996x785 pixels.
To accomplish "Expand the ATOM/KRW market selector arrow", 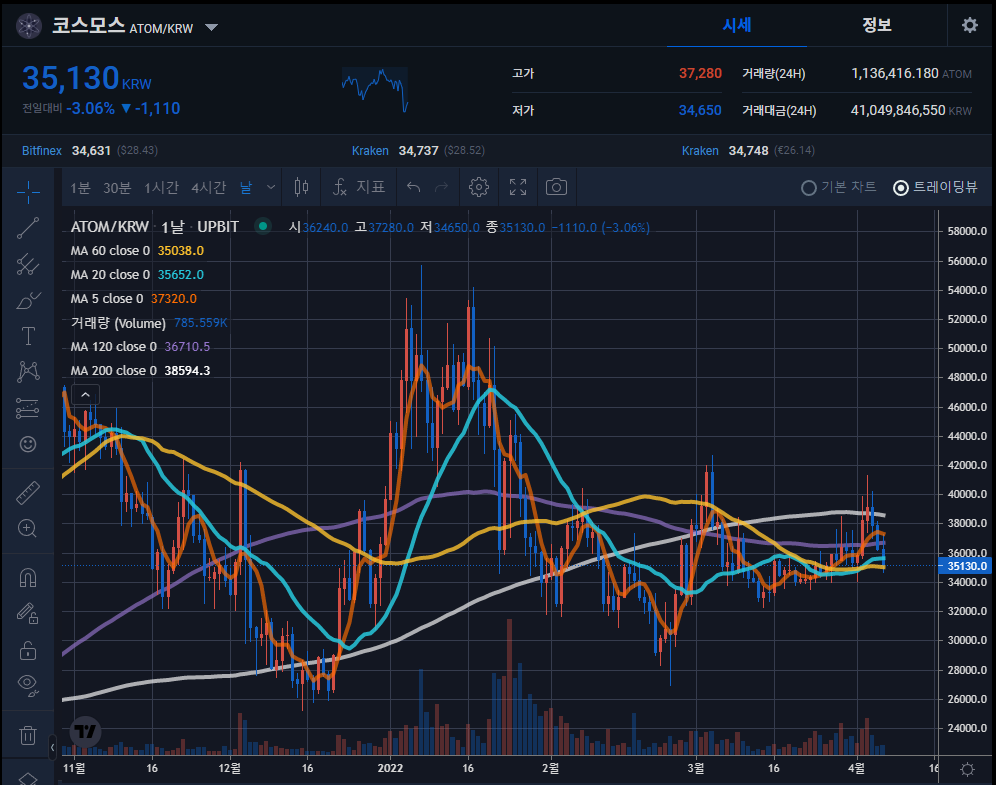I will 212,27.
